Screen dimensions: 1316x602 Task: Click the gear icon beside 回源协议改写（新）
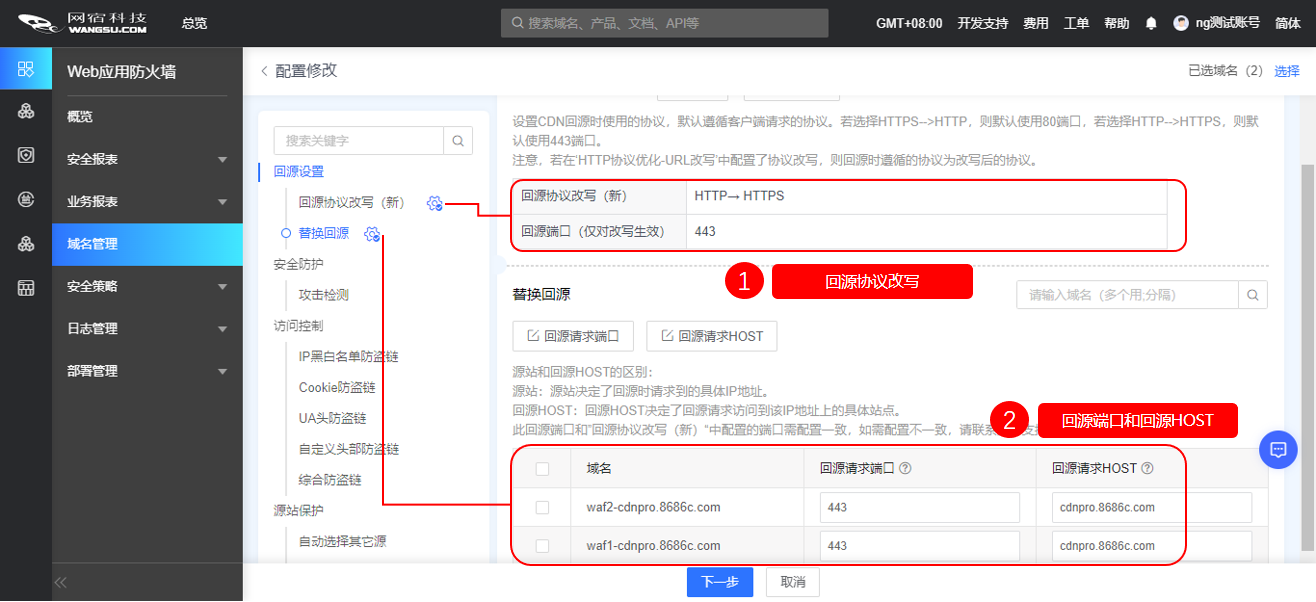pos(434,203)
